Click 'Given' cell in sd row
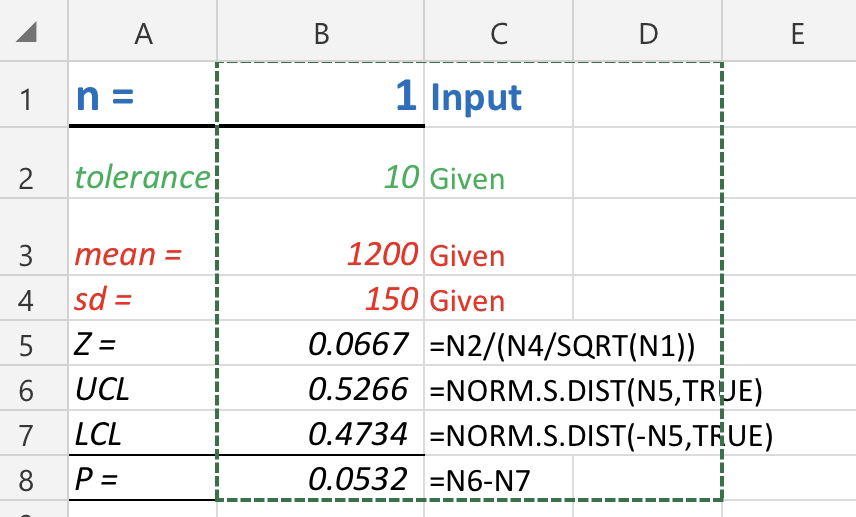Image resolution: width=856 pixels, height=517 pixels. click(x=498, y=298)
